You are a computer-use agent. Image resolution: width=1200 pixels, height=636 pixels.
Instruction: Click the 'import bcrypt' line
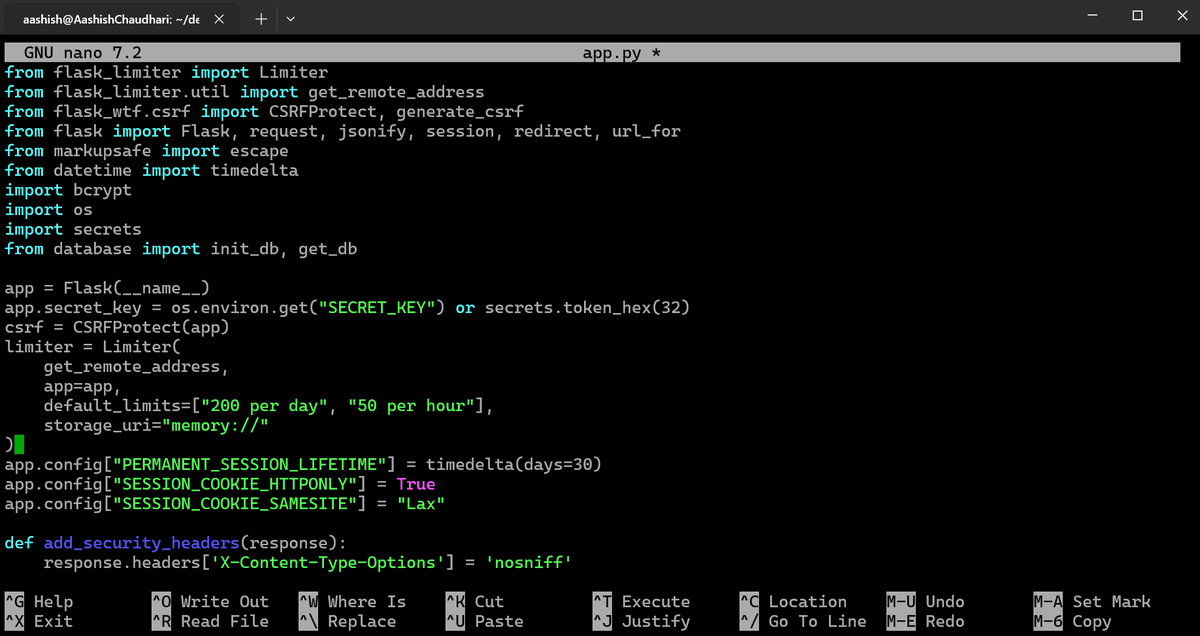point(68,190)
